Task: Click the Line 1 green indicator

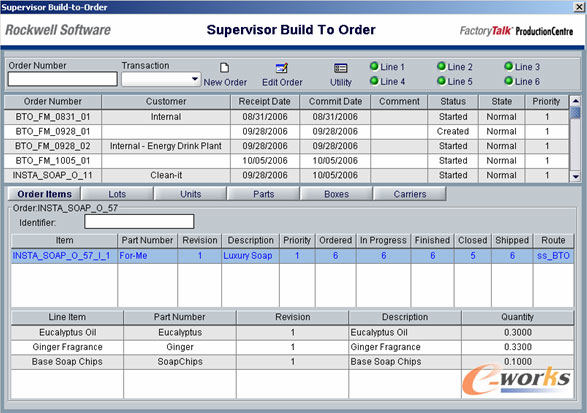Action: (x=374, y=66)
